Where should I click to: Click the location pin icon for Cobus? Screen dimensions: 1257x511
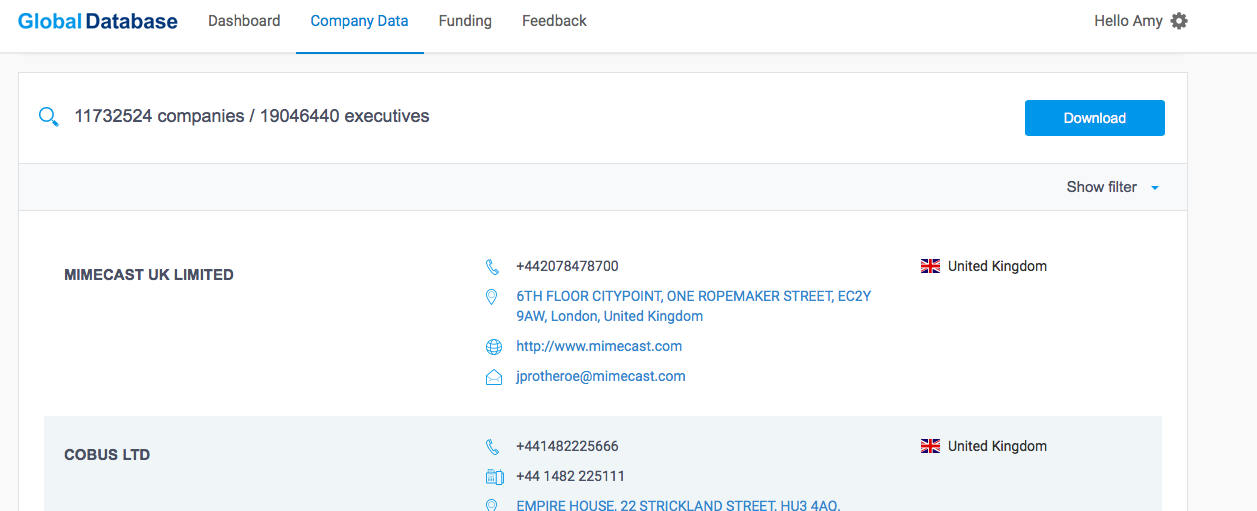(491, 505)
